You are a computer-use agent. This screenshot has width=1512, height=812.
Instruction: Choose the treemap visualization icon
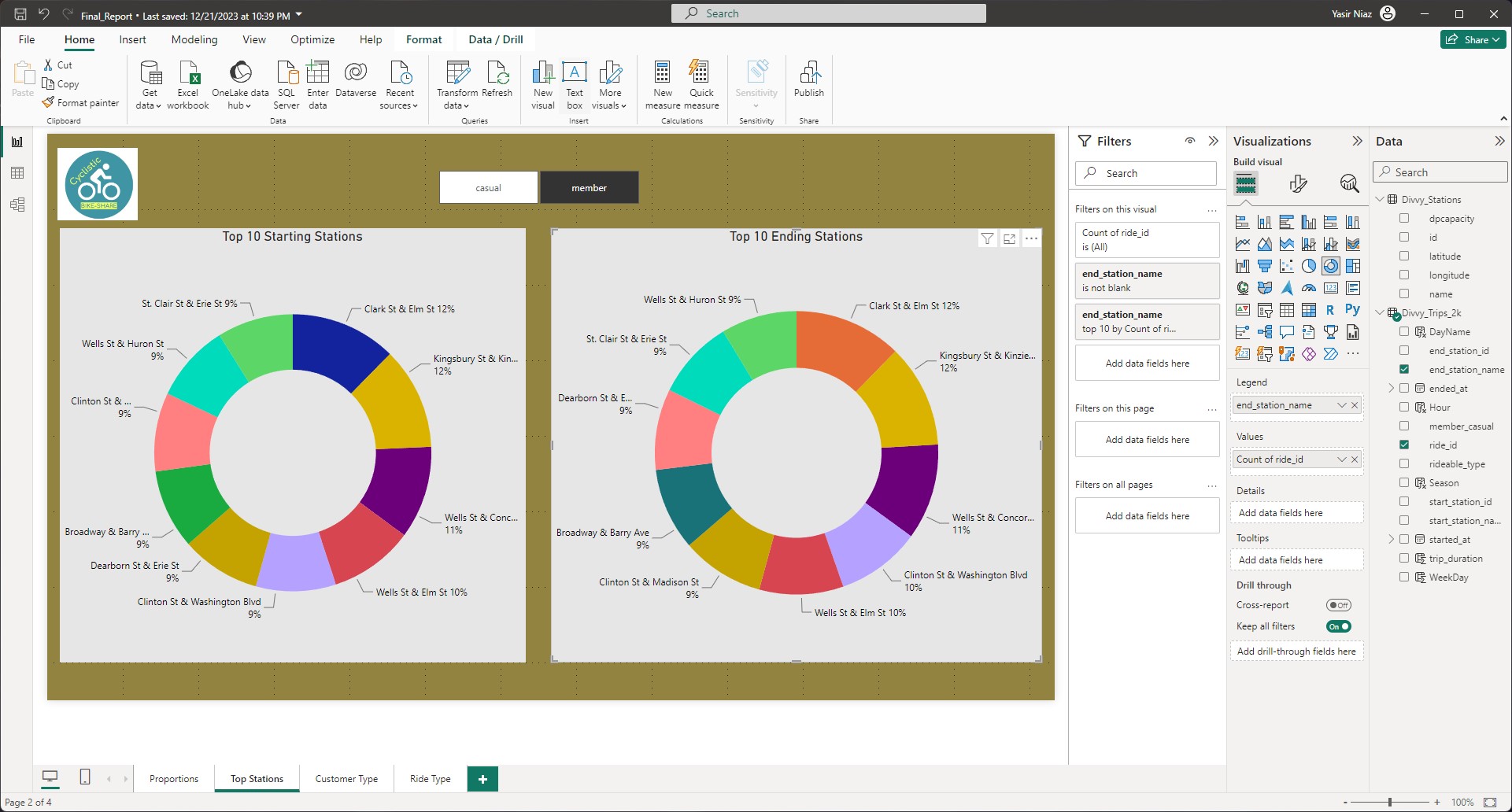tap(1352, 266)
